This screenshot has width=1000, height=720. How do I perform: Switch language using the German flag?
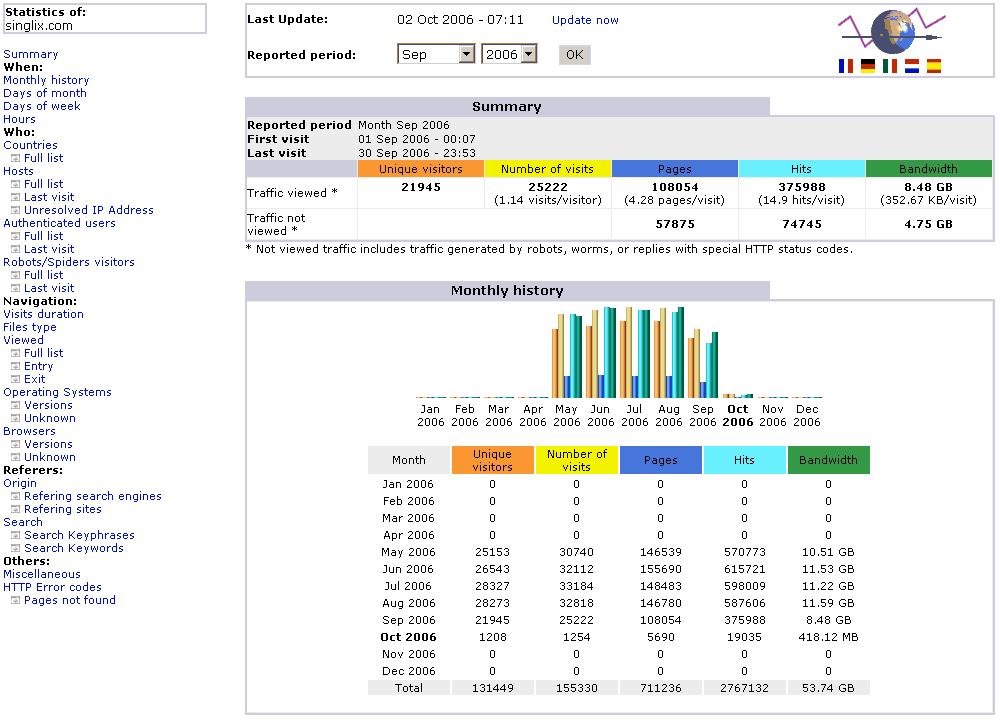point(868,67)
